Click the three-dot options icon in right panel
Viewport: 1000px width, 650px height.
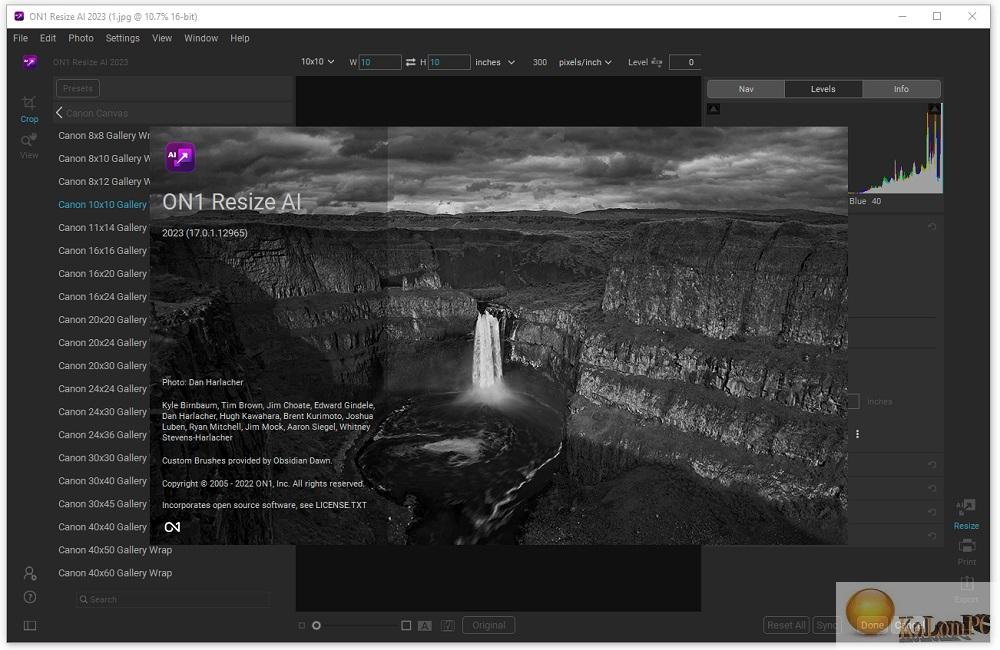click(x=857, y=434)
